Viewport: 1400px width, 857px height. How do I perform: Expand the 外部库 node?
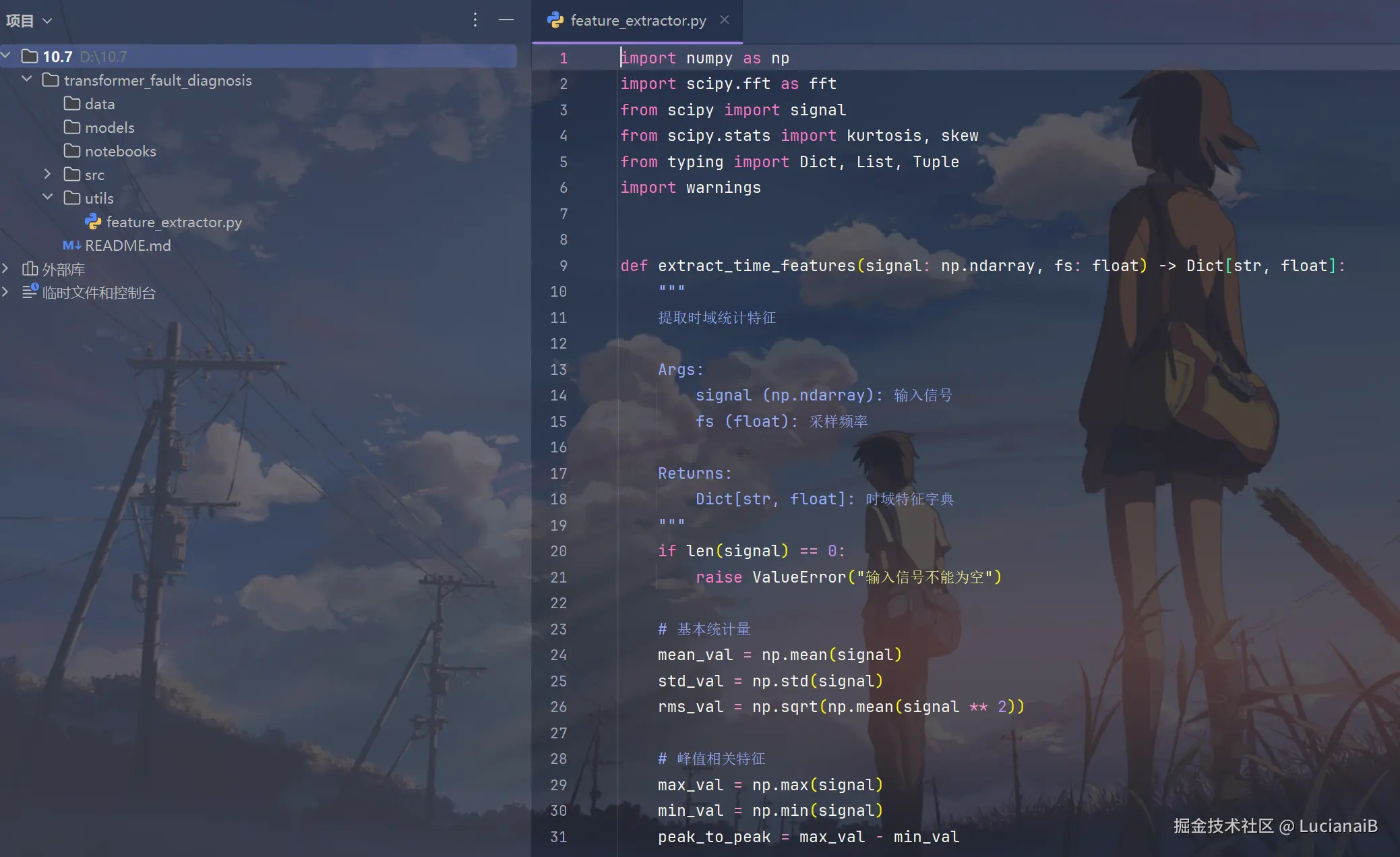coord(6,269)
